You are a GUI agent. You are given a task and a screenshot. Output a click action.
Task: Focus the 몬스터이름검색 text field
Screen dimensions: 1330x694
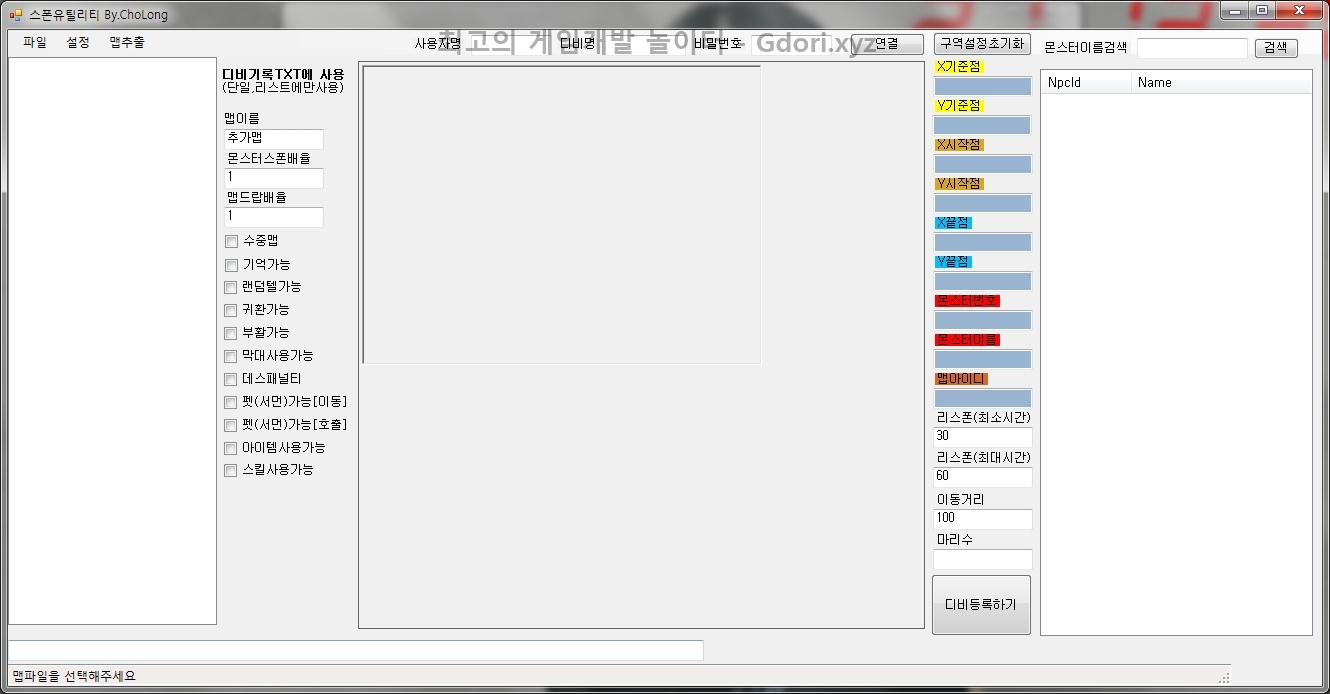point(1191,48)
